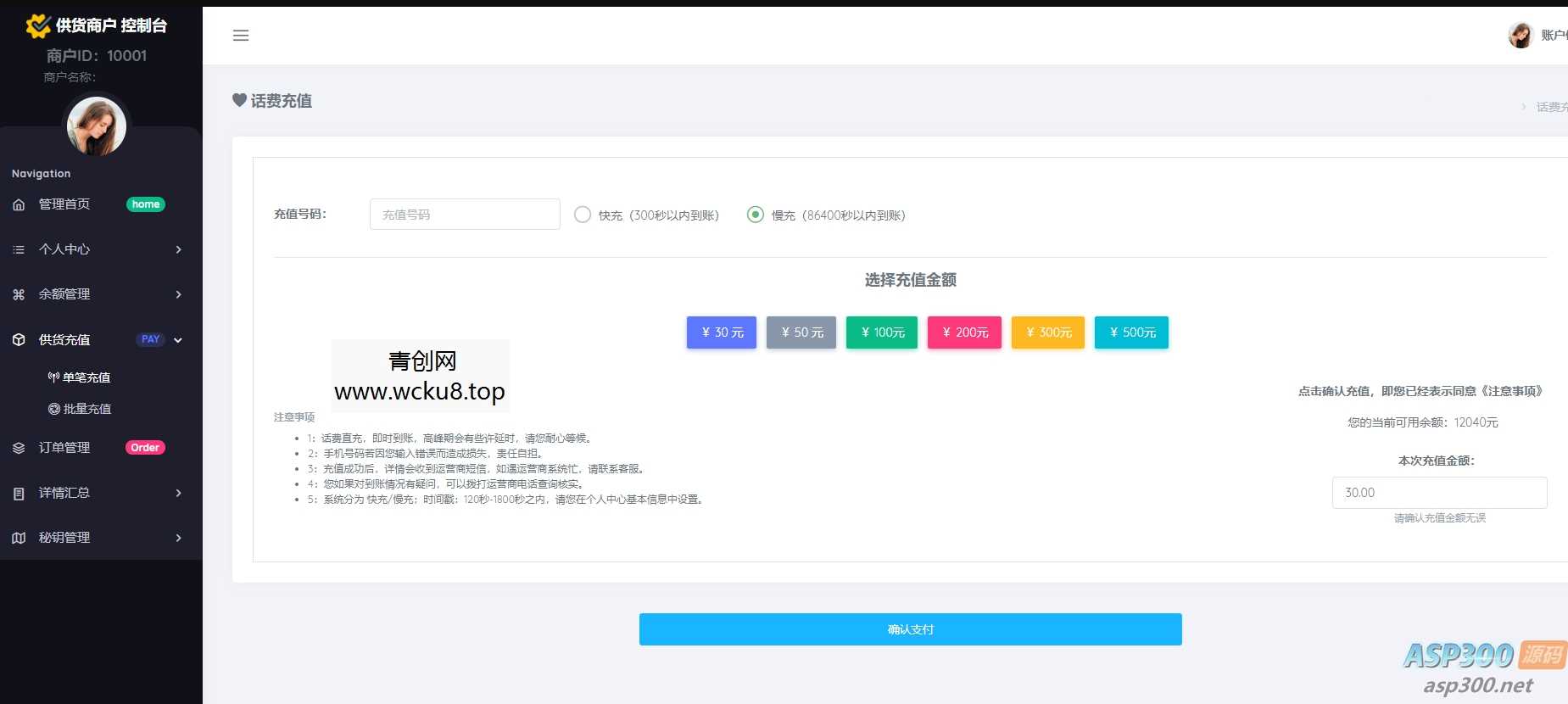Click the 选择充值金额 heading
The height and width of the screenshot is (704, 1568).
point(911,280)
